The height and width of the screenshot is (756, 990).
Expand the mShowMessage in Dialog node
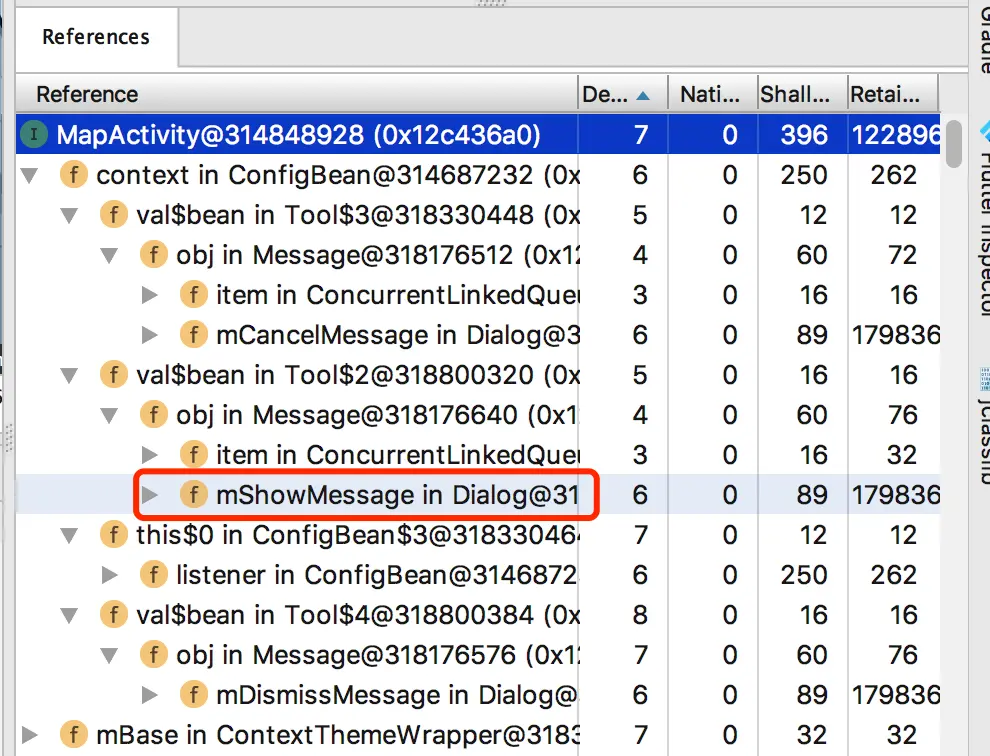pos(150,495)
